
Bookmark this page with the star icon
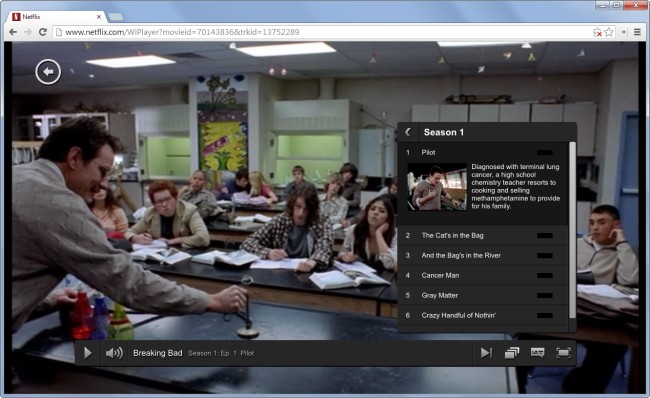[x=609, y=32]
